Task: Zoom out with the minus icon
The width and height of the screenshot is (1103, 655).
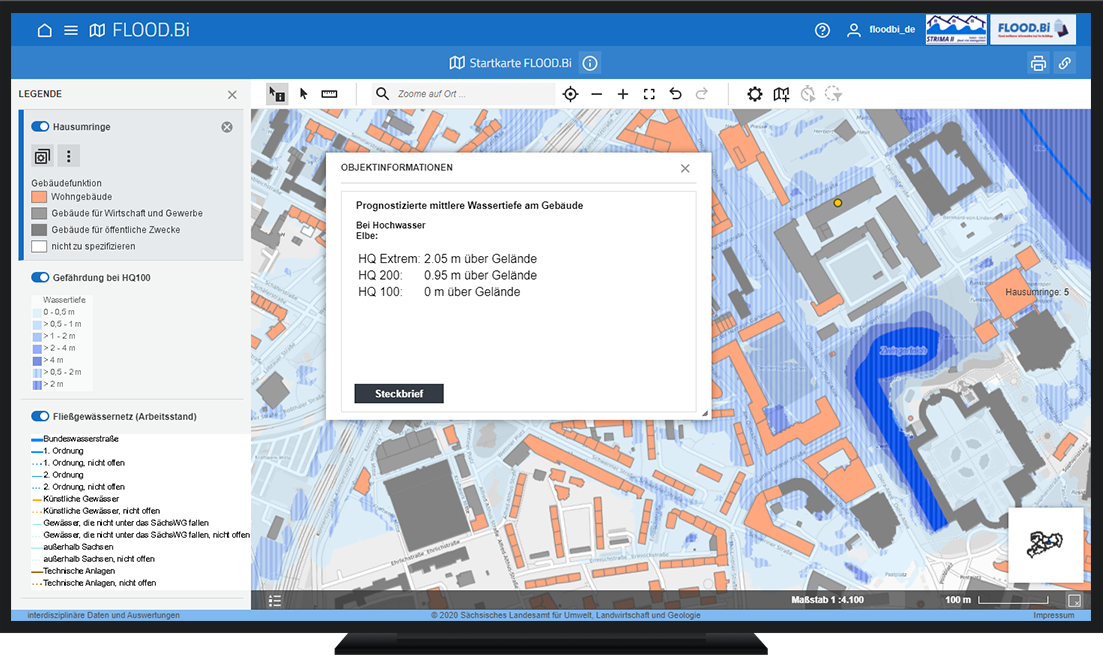Action: click(597, 94)
